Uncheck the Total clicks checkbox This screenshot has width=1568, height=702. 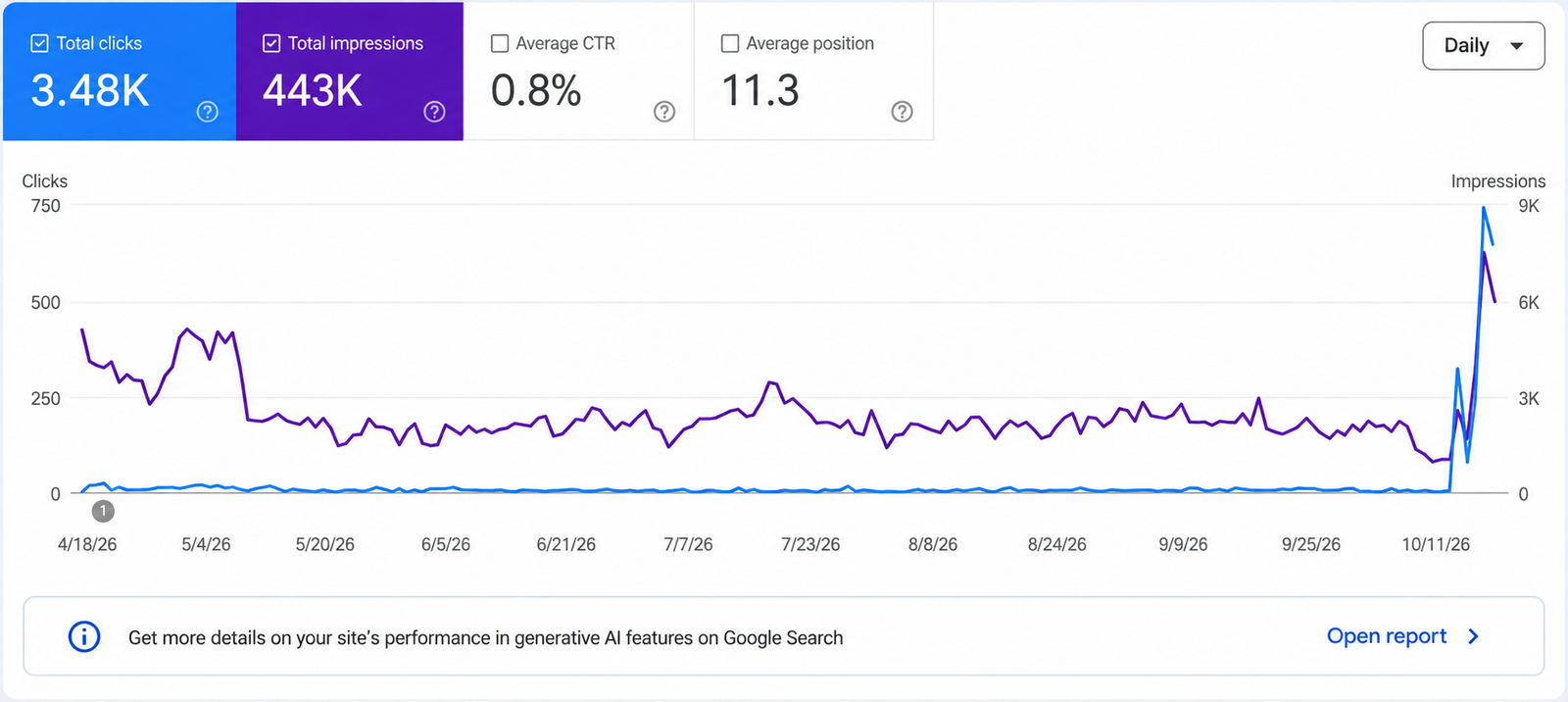click(40, 43)
